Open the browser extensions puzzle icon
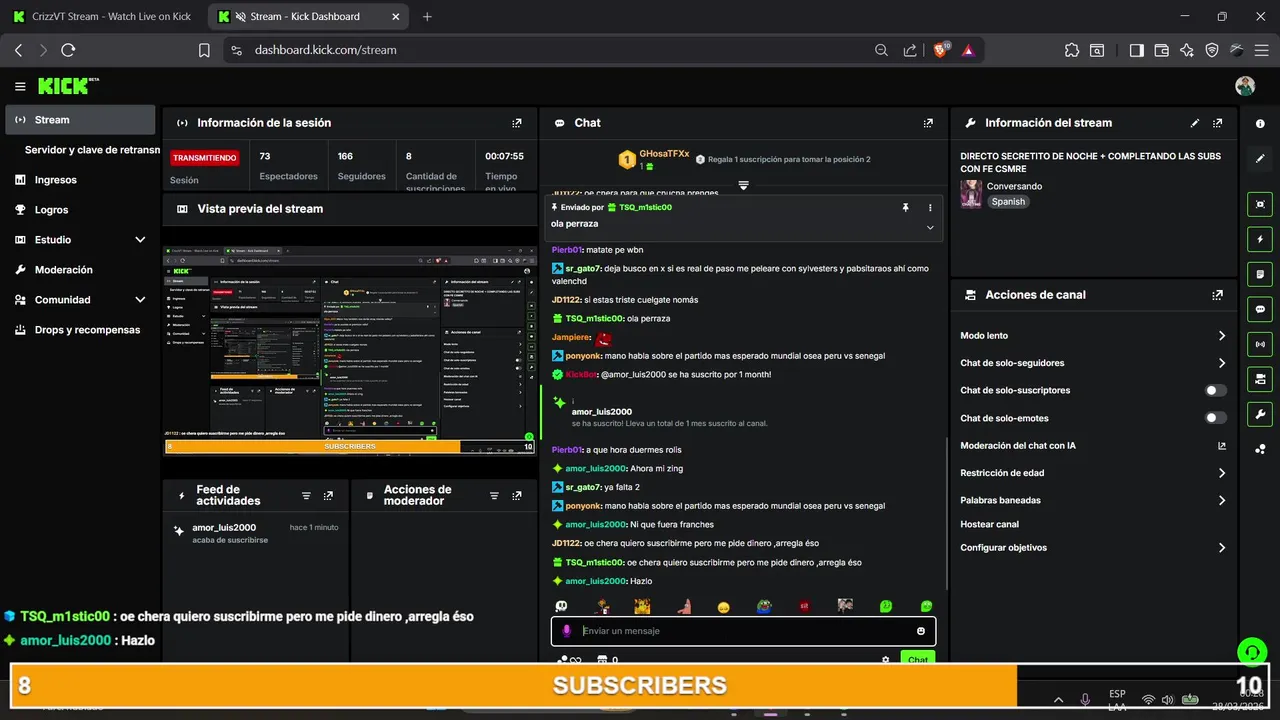 point(1072,50)
